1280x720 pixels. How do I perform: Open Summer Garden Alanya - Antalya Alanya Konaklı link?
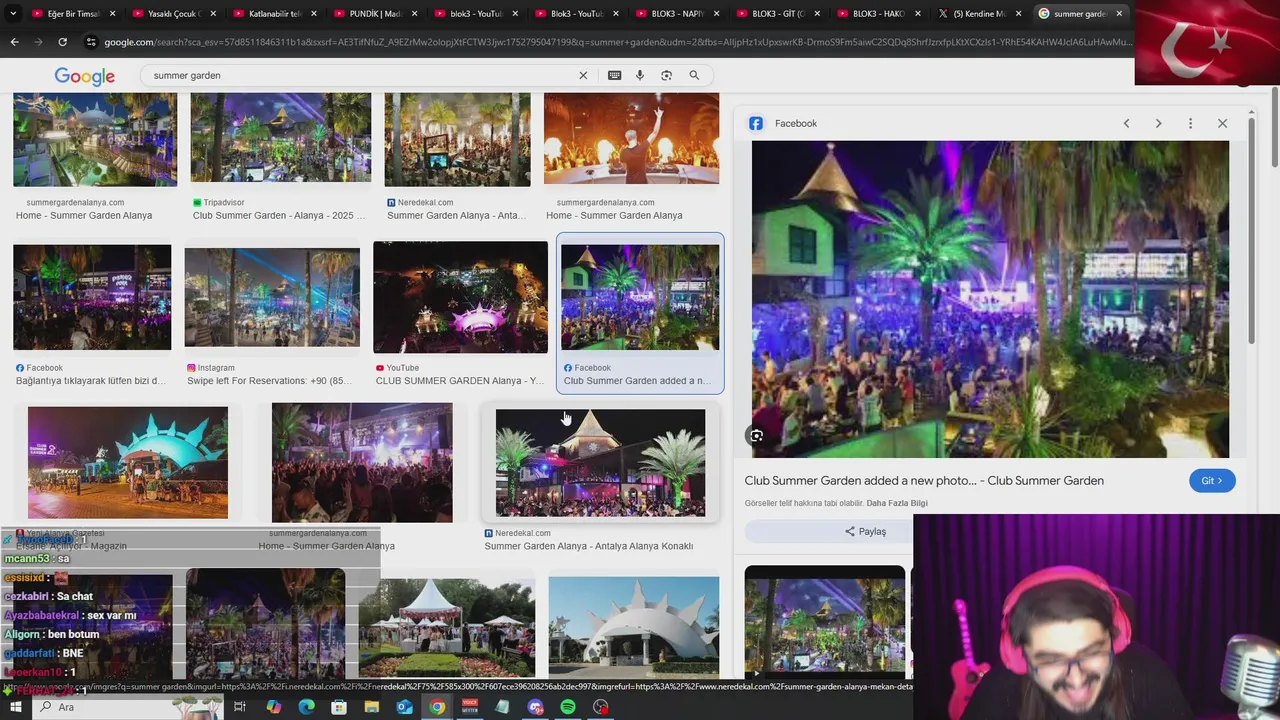click(x=588, y=546)
